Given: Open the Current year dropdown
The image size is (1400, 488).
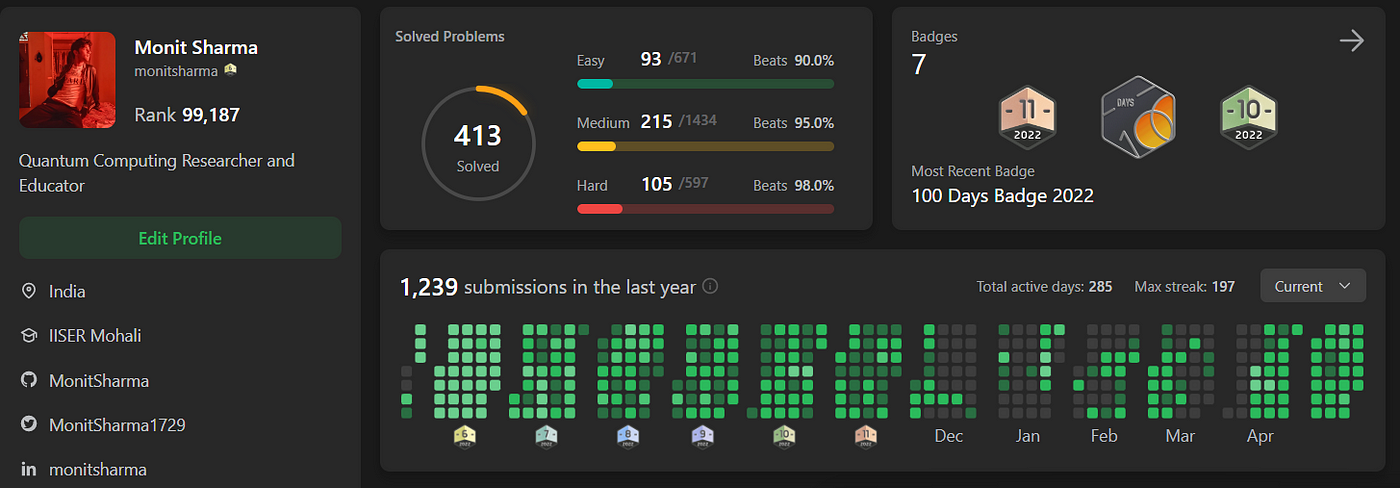Looking at the screenshot, I should click(1313, 286).
